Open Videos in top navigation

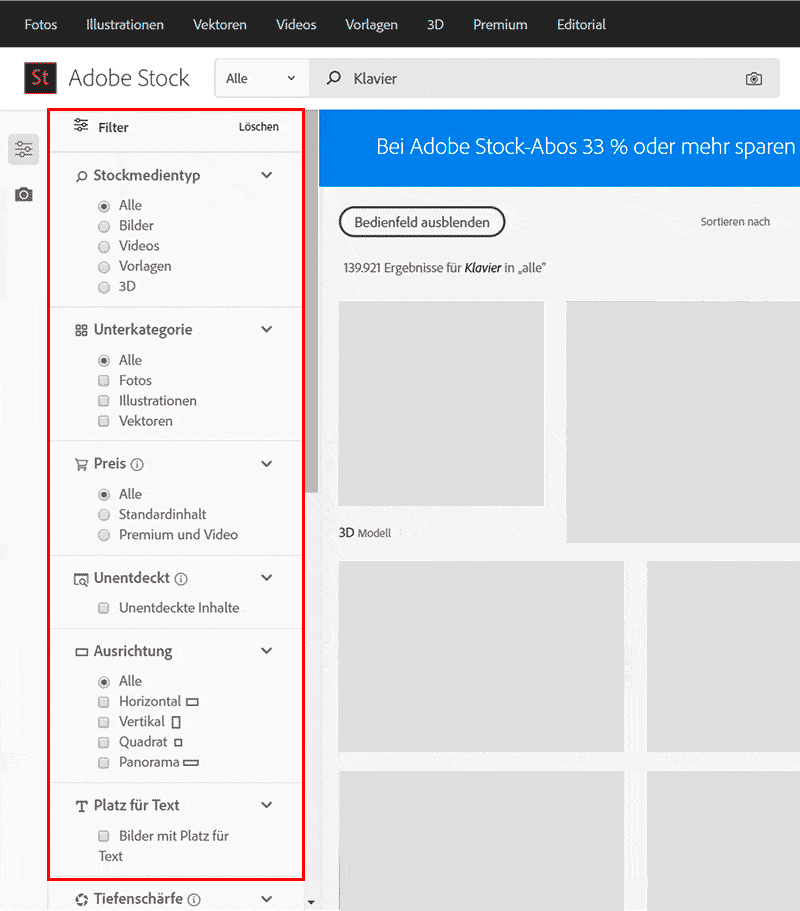tap(296, 24)
